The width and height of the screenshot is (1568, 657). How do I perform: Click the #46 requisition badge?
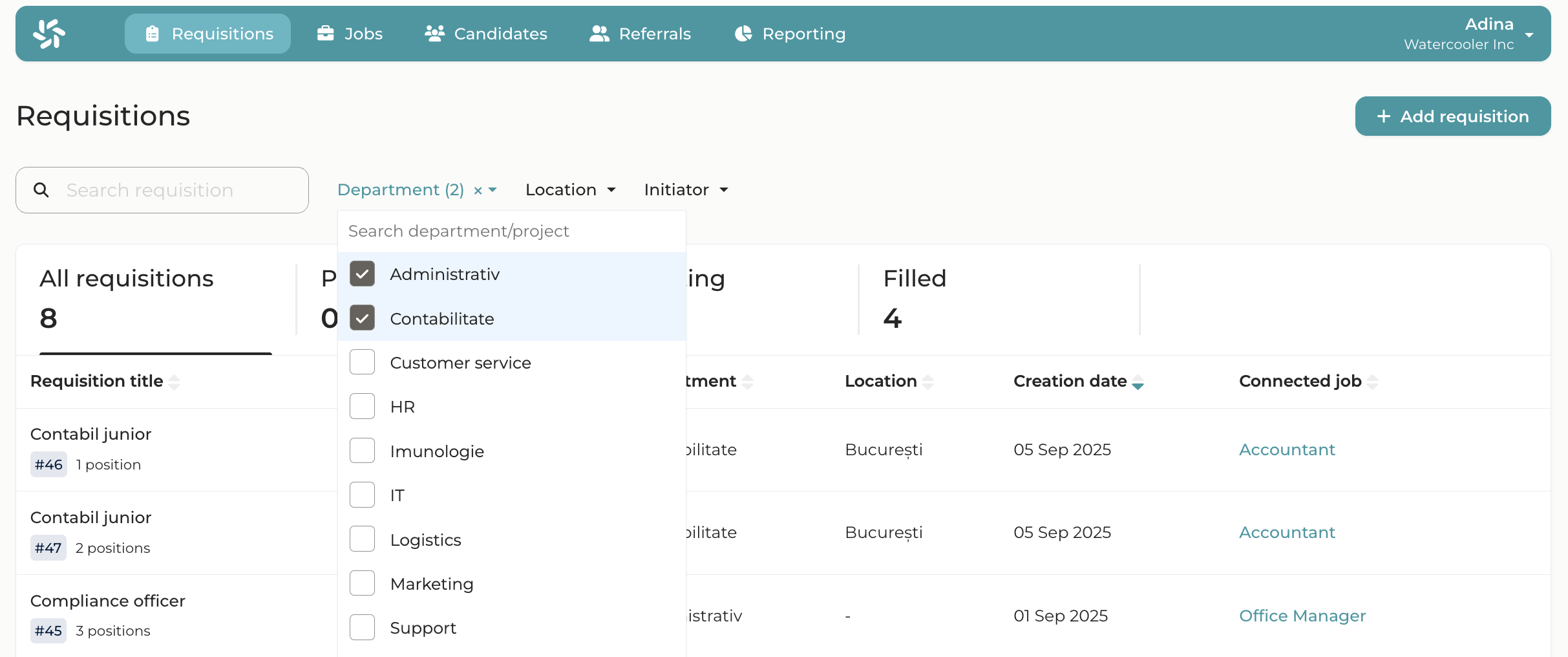[x=48, y=465]
